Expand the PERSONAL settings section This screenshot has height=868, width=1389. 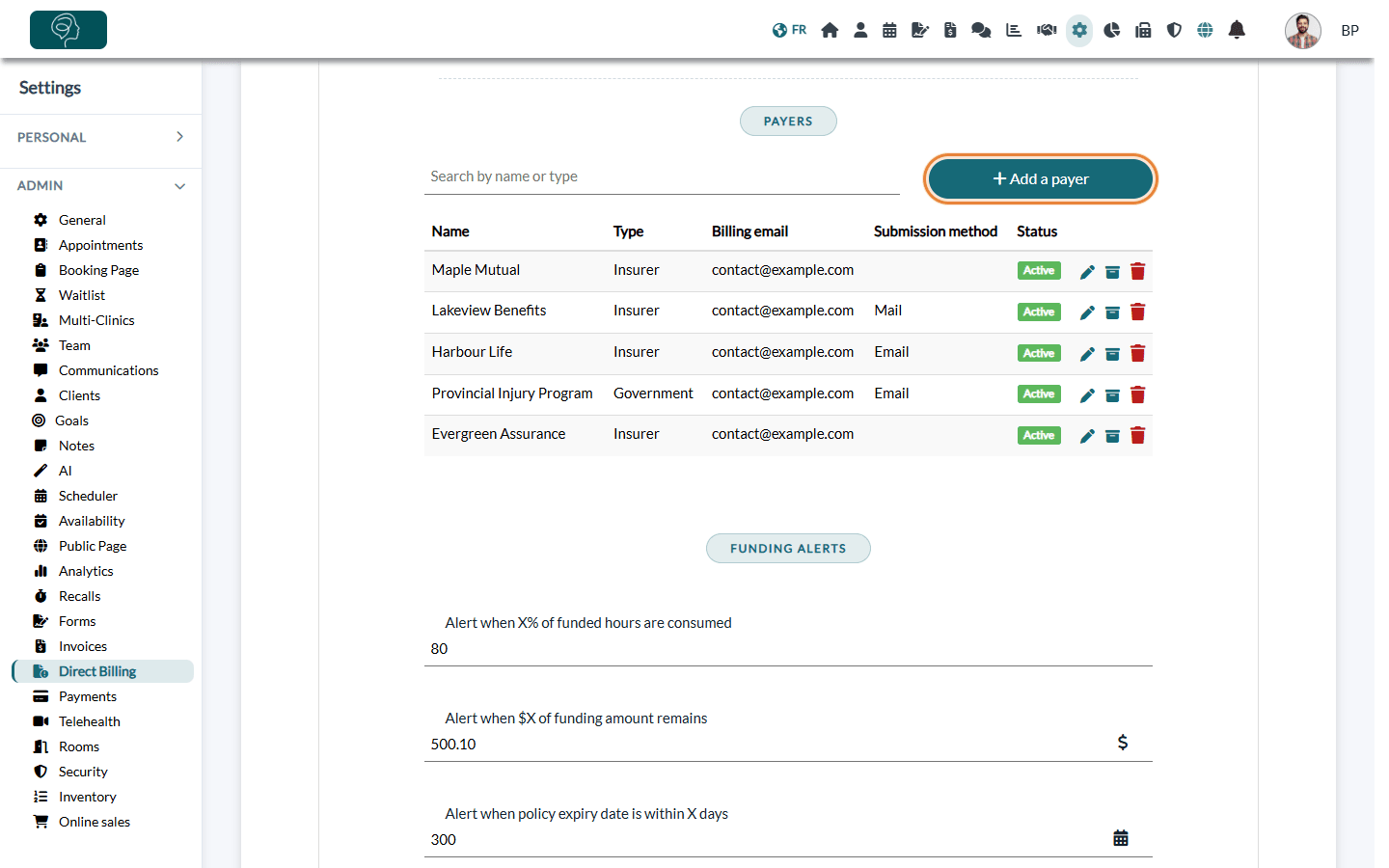(x=100, y=137)
